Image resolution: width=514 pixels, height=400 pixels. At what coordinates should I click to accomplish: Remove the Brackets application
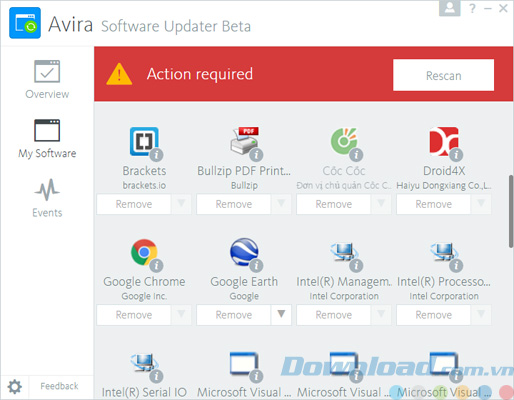pos(134,204)
